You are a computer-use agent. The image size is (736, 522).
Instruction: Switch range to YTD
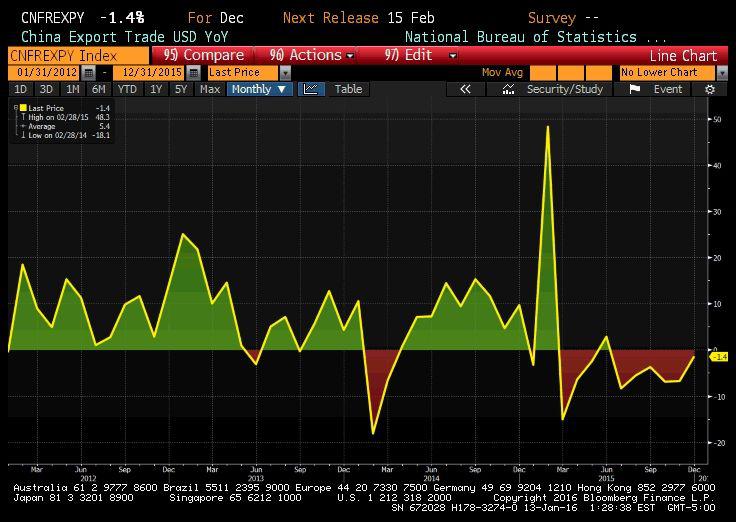point(127,89)
